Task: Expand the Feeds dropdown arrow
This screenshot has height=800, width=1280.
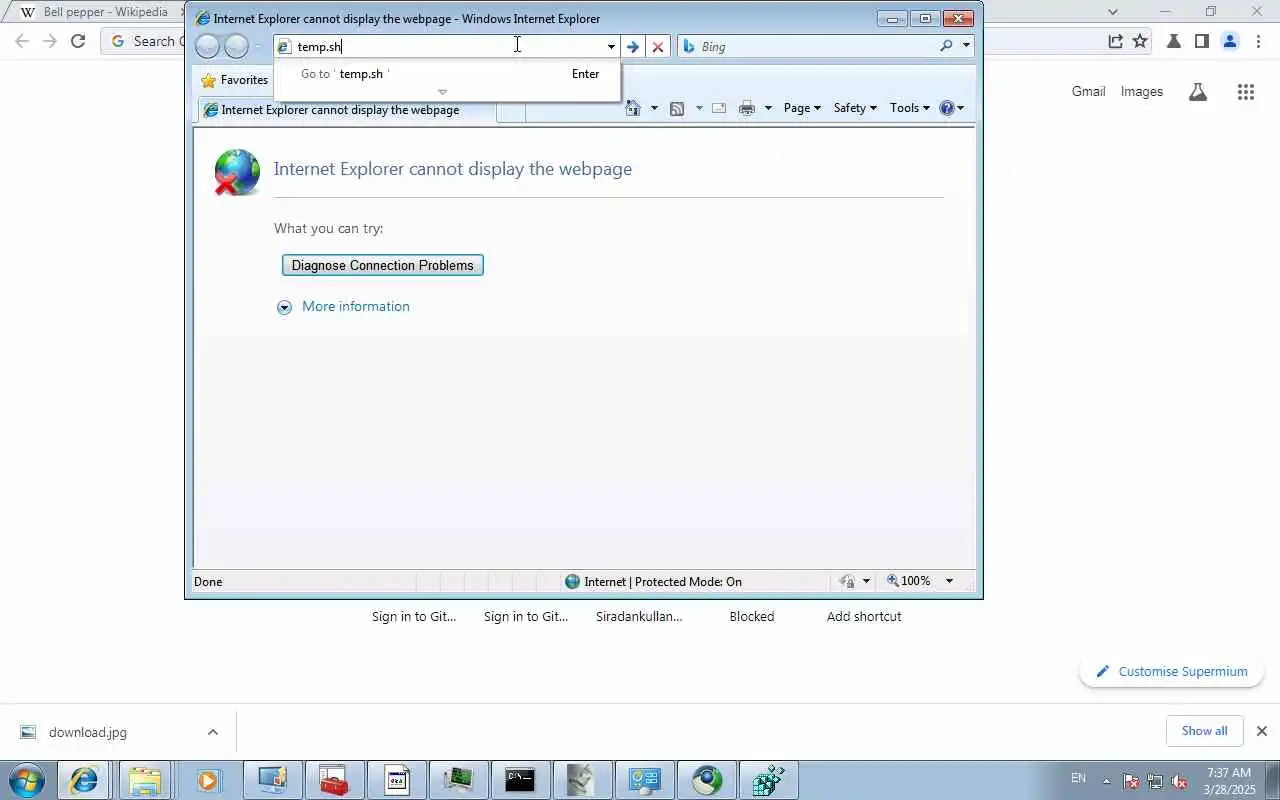Action: pyautogui.click(x=698, y=108)
